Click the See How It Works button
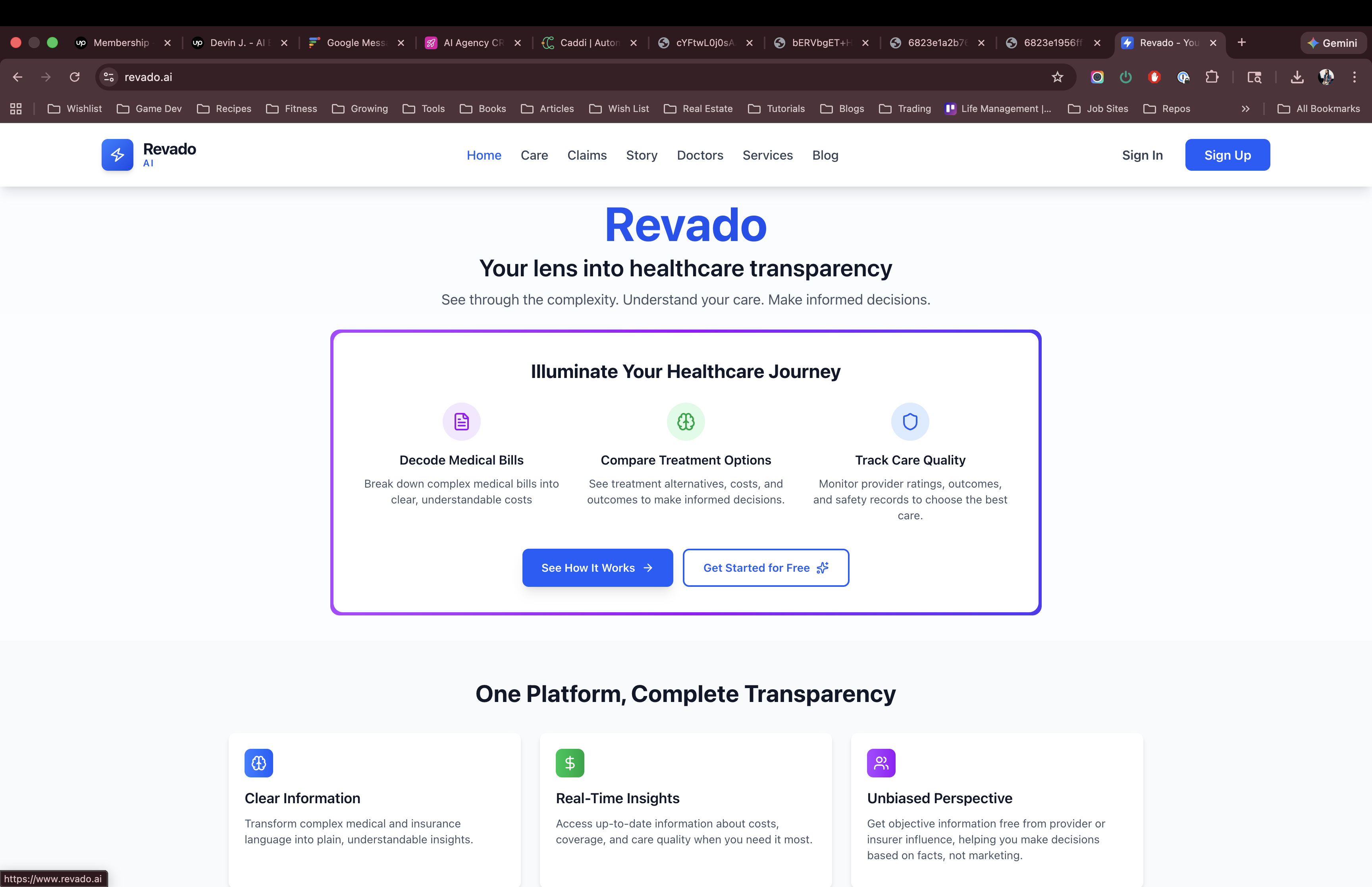Image resolution: width=1372 pixels, height=887 pixels. point(597,567)
